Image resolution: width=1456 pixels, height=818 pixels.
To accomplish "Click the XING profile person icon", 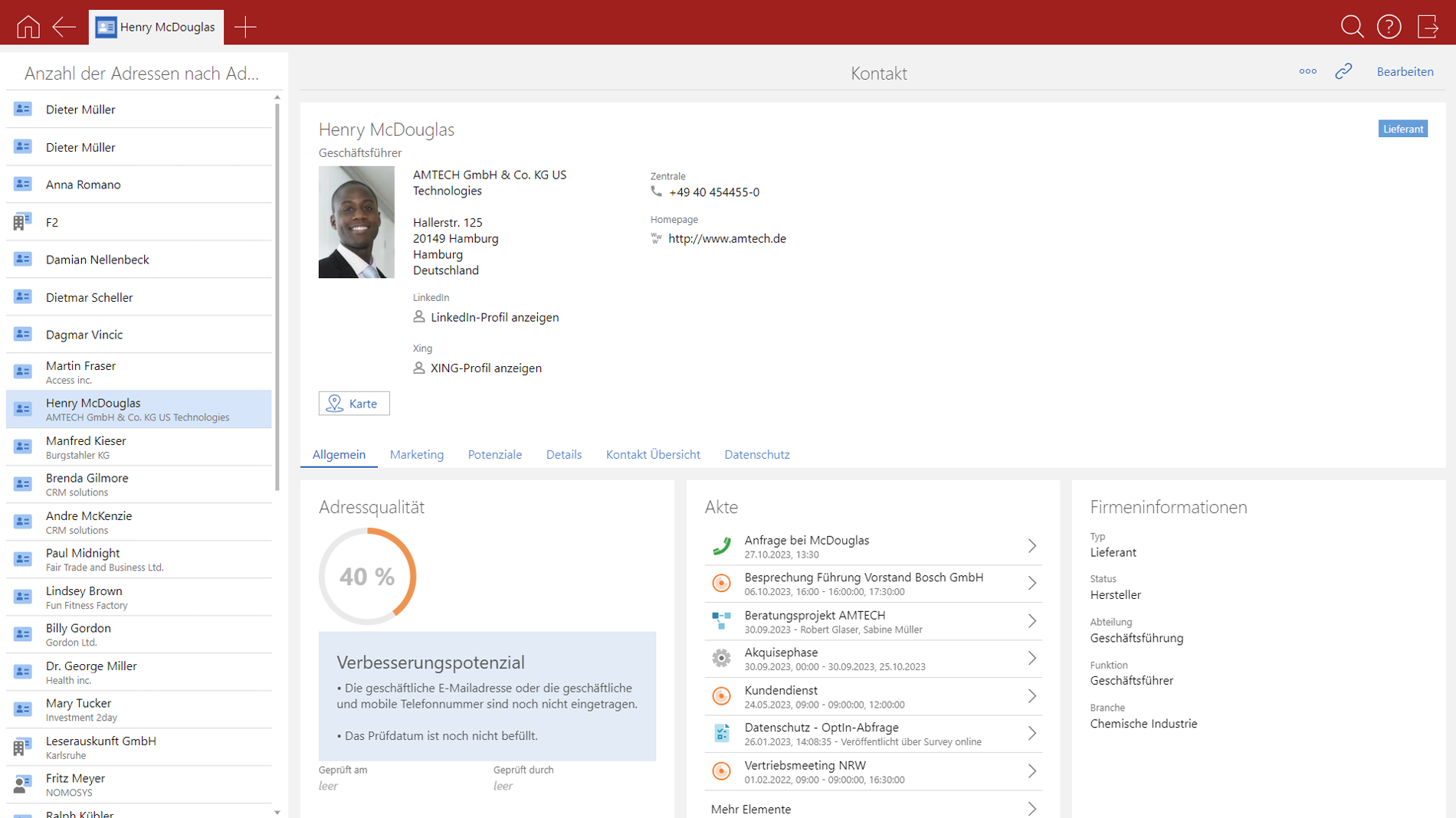I will coord(419,368).
